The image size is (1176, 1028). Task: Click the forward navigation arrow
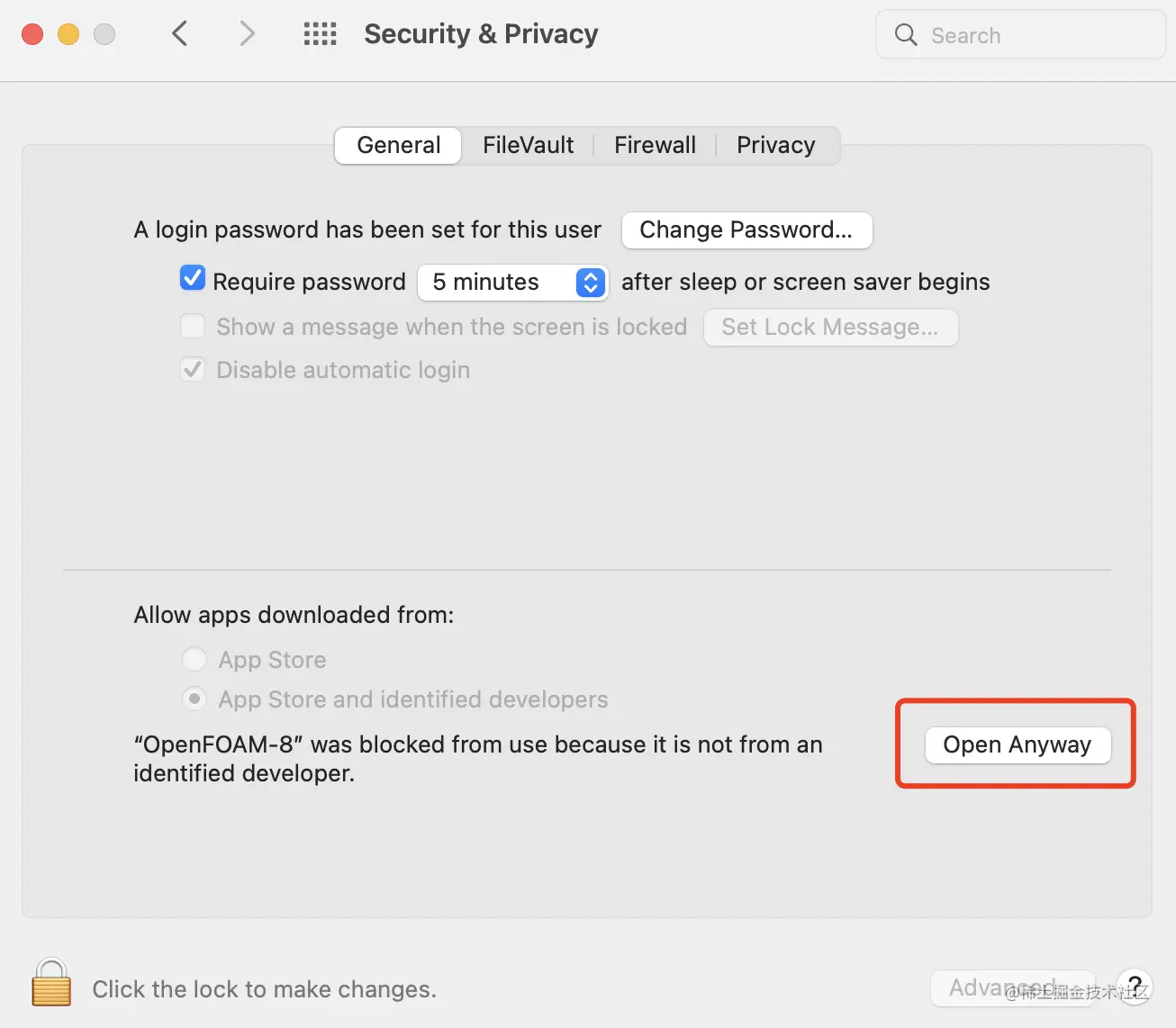247,32
